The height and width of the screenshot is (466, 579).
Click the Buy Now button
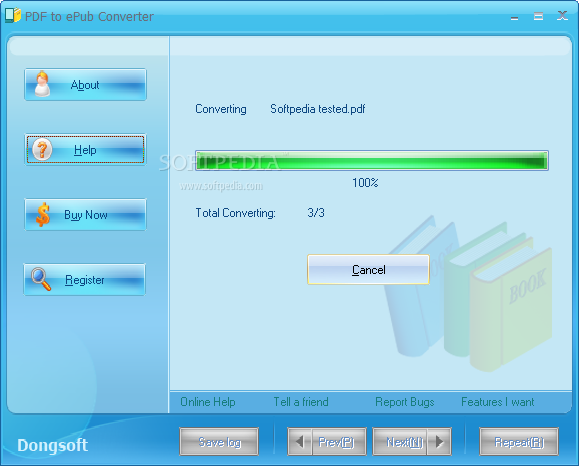[85, 215]
